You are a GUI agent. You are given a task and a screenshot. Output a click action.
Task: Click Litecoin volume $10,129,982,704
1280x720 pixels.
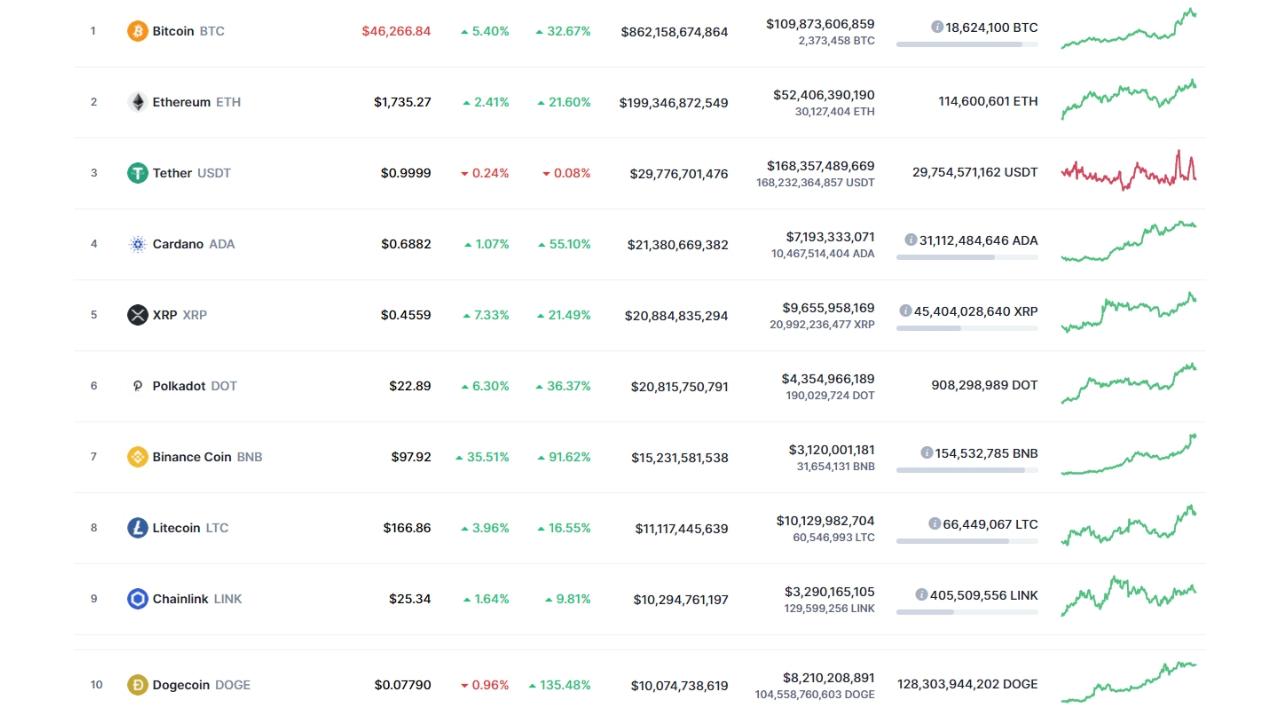825,520
